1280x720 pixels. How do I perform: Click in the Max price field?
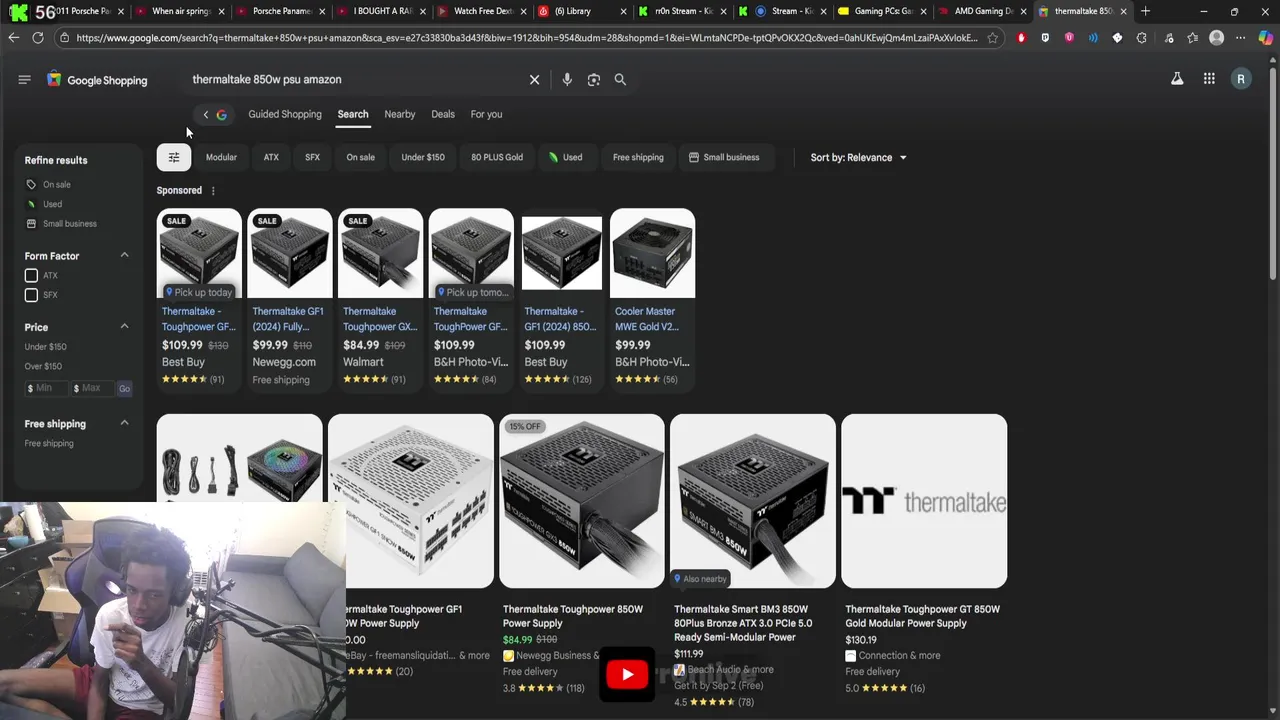tap(92, 388)
